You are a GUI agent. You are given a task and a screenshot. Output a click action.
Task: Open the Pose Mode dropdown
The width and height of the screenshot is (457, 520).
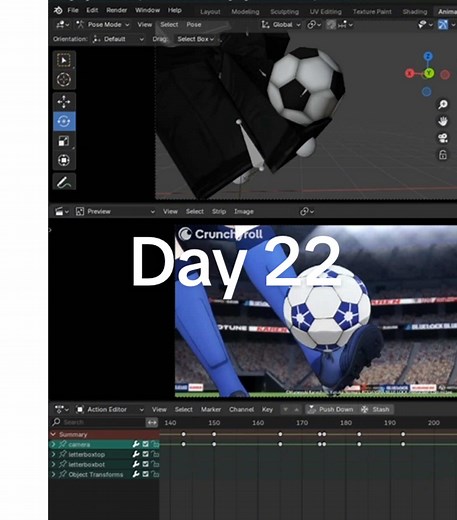(x=103, y=25)
